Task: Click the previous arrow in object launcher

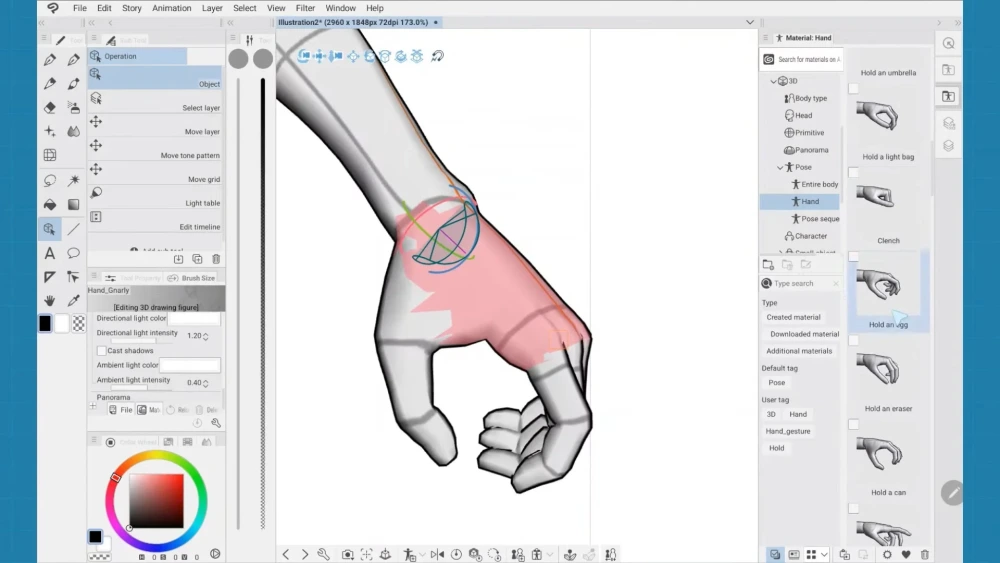Action: click(x=286, y=554)
